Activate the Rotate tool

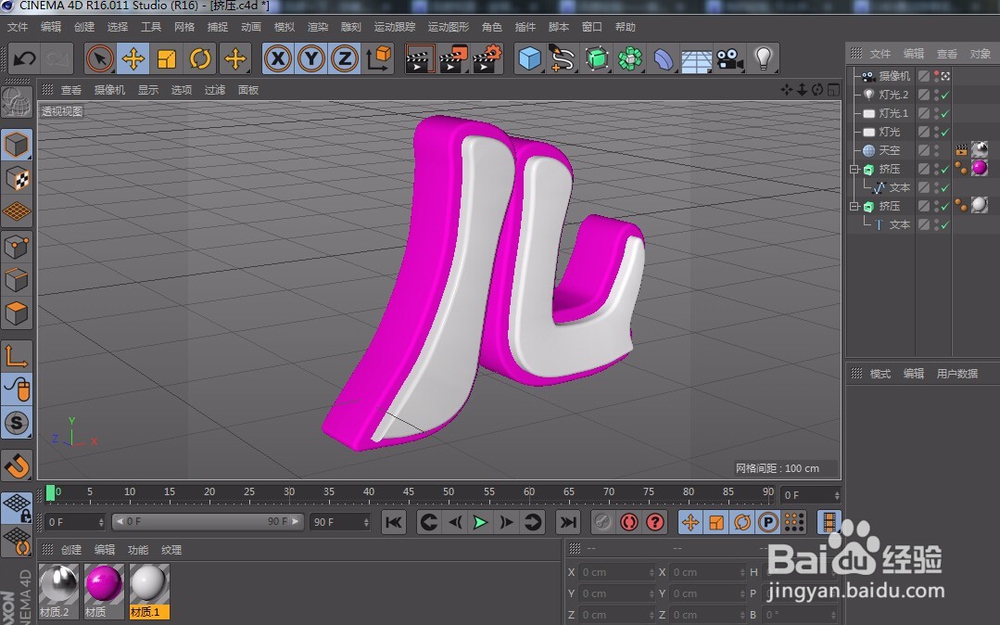199,60
